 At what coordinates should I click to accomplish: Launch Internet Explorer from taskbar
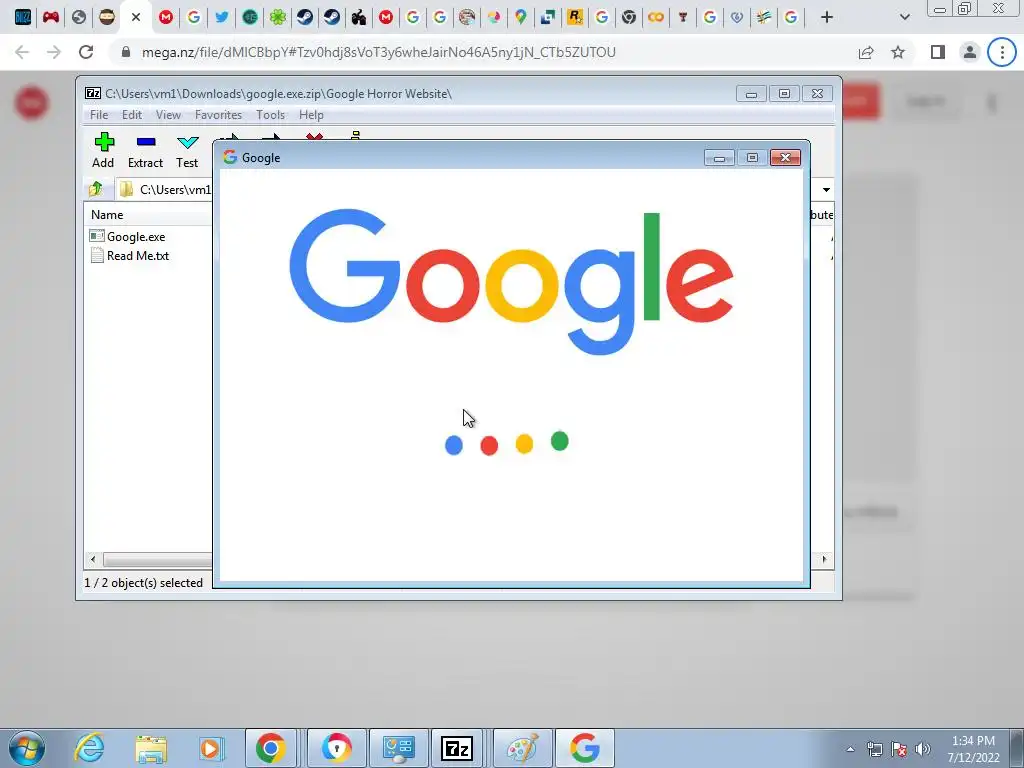(89, 748)
